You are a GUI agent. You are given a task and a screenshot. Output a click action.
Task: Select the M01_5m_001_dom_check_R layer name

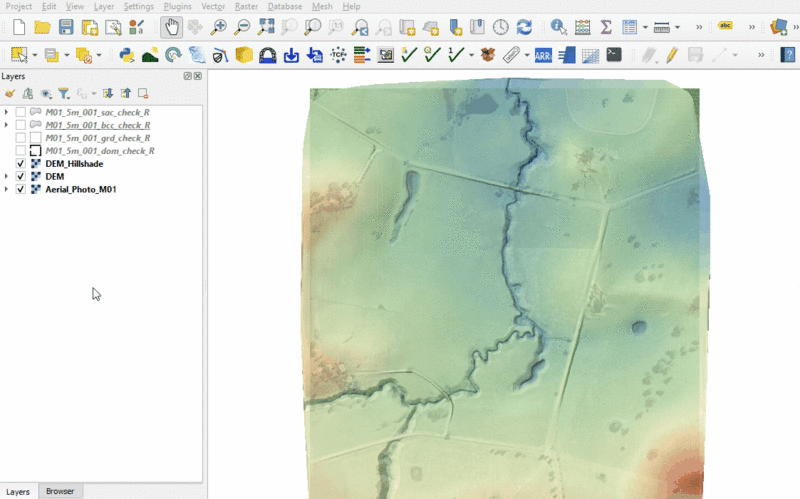pyautogui.click(x=100, y=151)
